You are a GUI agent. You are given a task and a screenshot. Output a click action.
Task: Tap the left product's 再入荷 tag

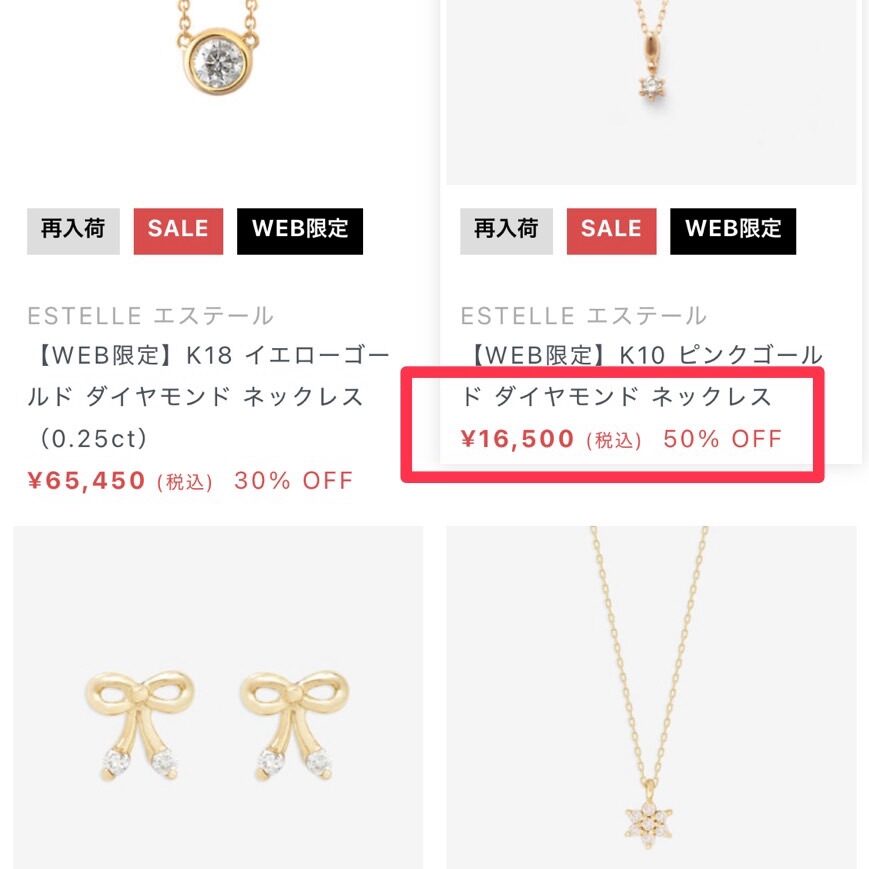(x=73, y=231)
